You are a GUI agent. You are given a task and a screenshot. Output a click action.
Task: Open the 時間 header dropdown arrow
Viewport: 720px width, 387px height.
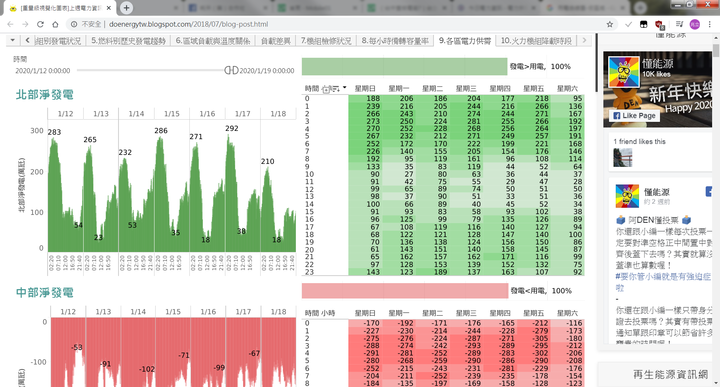point(344,88)
